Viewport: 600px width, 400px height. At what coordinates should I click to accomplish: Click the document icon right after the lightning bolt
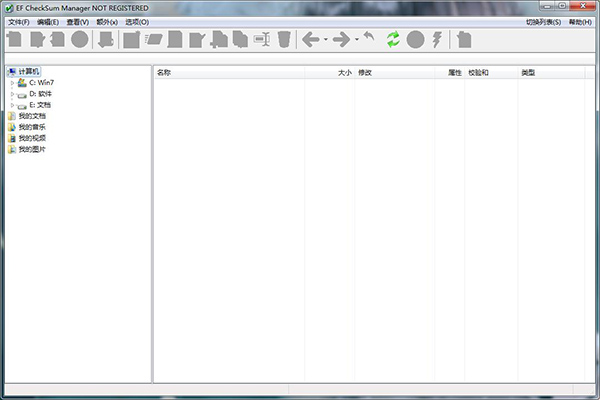pyautogui.click(x=464, y=39)
